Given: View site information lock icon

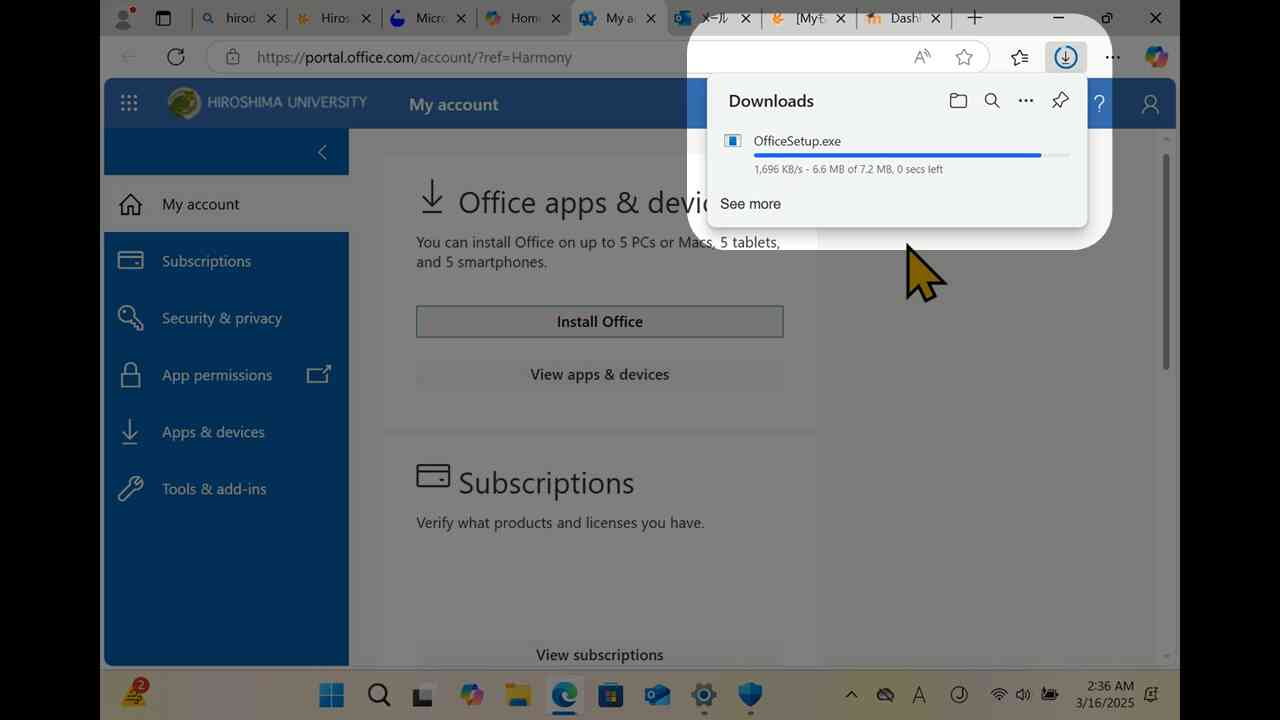Looking at the screenshot, I should point(233,57).
